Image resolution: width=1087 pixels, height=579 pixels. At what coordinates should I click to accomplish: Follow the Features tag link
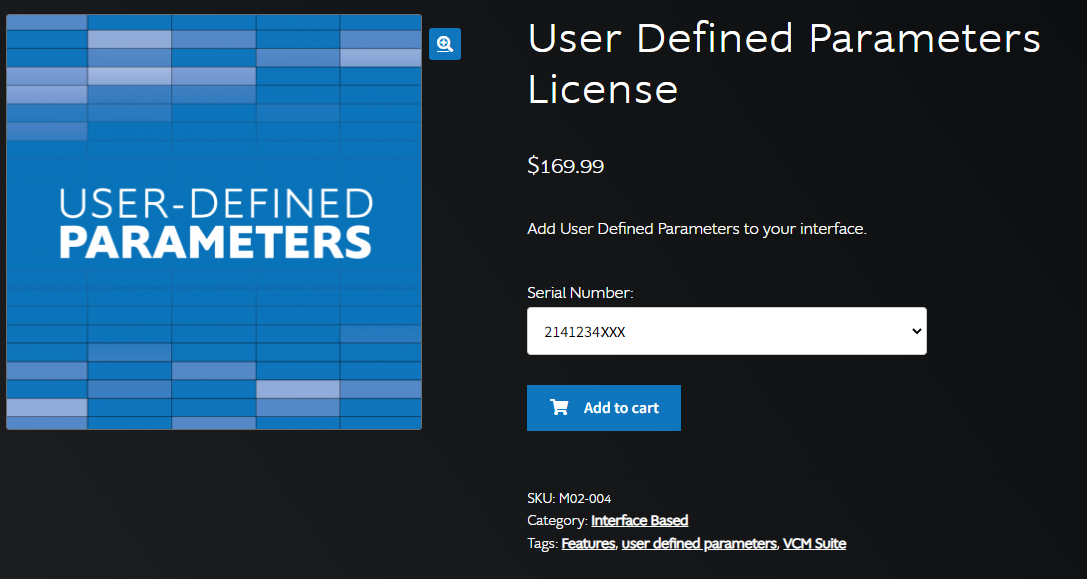588,544
